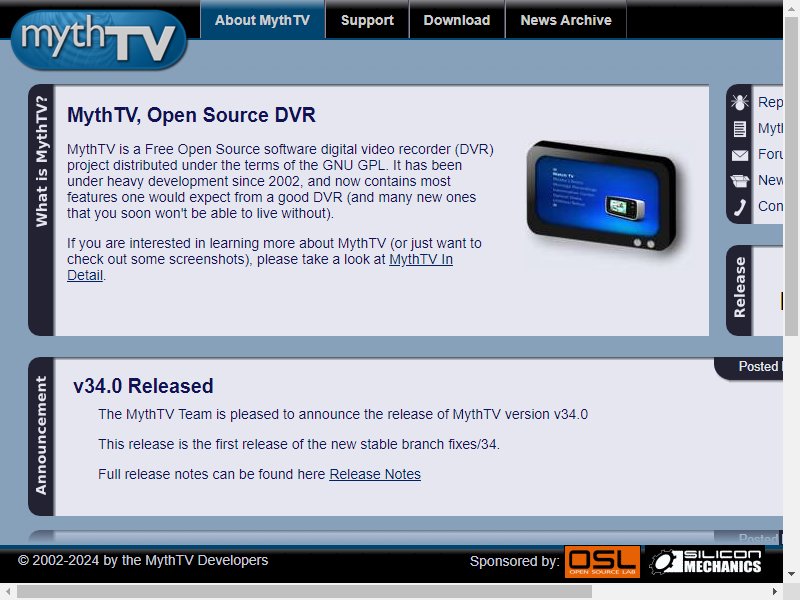Click the horizontal scrollbar left arrow
Screen dimensions: 800x600
click(8, 591)
